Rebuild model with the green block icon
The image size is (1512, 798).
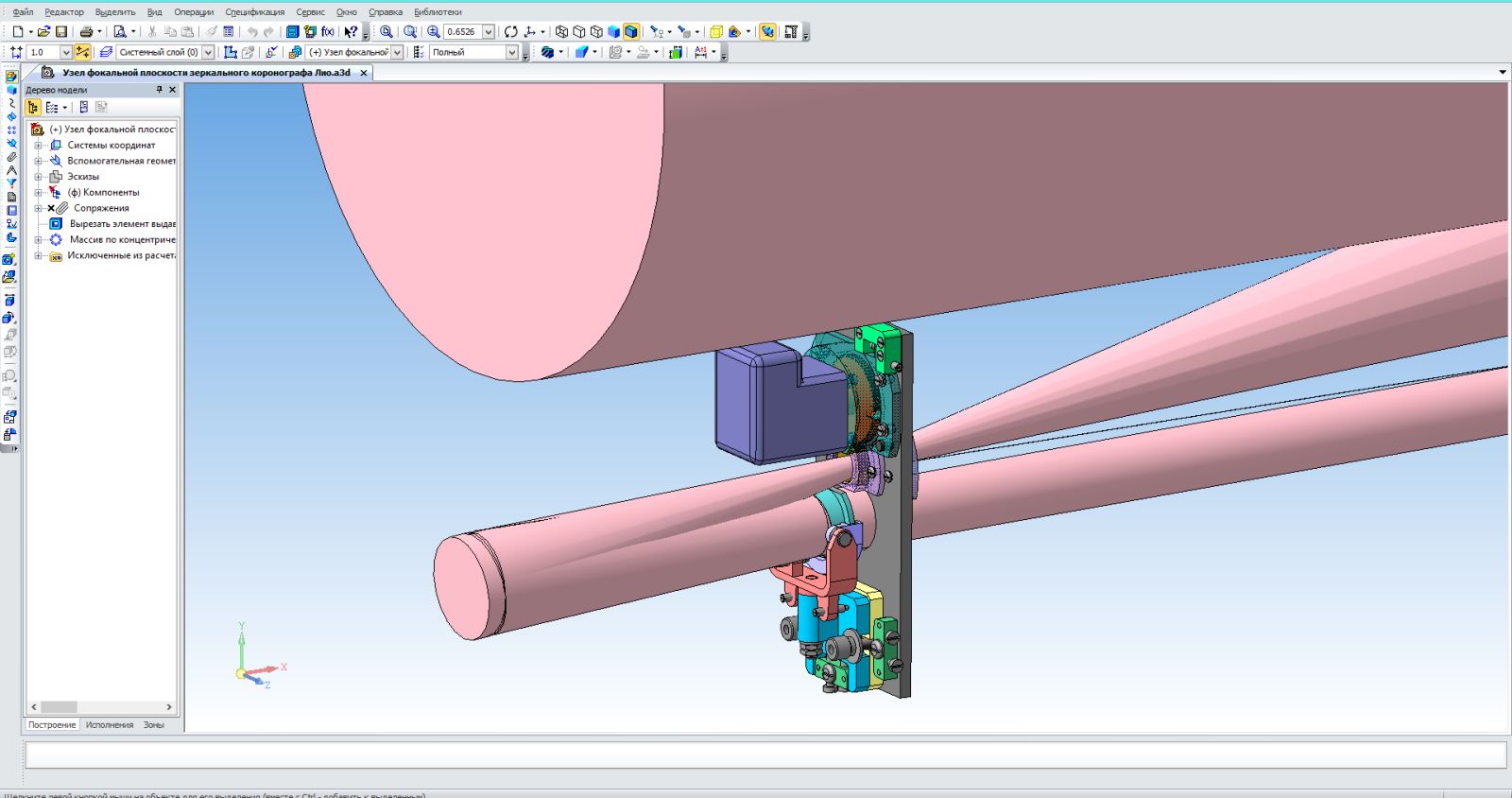tap(676, 53)
